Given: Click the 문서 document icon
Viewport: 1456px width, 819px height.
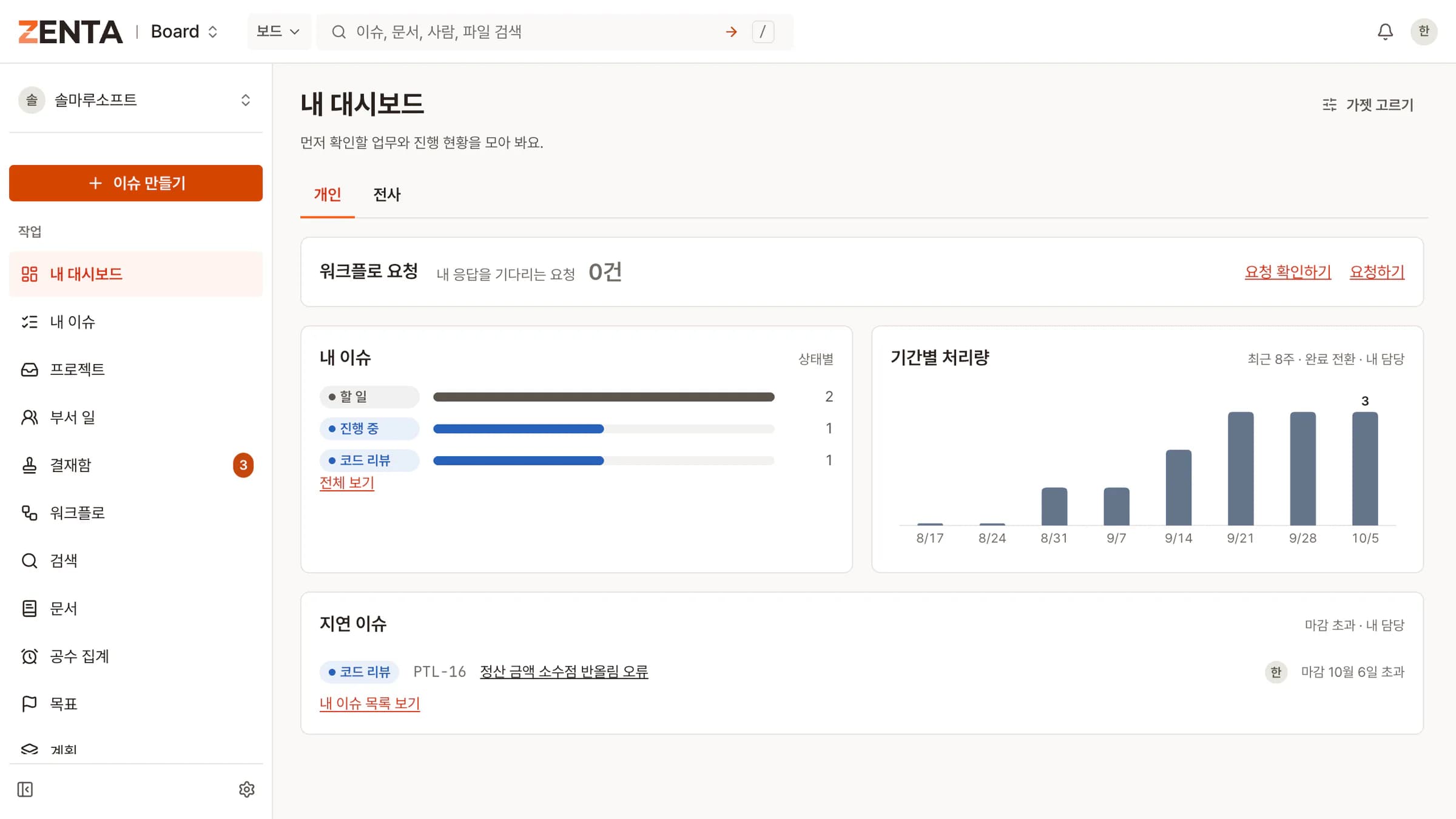Looking at the screenshot, I should (x=29, y=608).
